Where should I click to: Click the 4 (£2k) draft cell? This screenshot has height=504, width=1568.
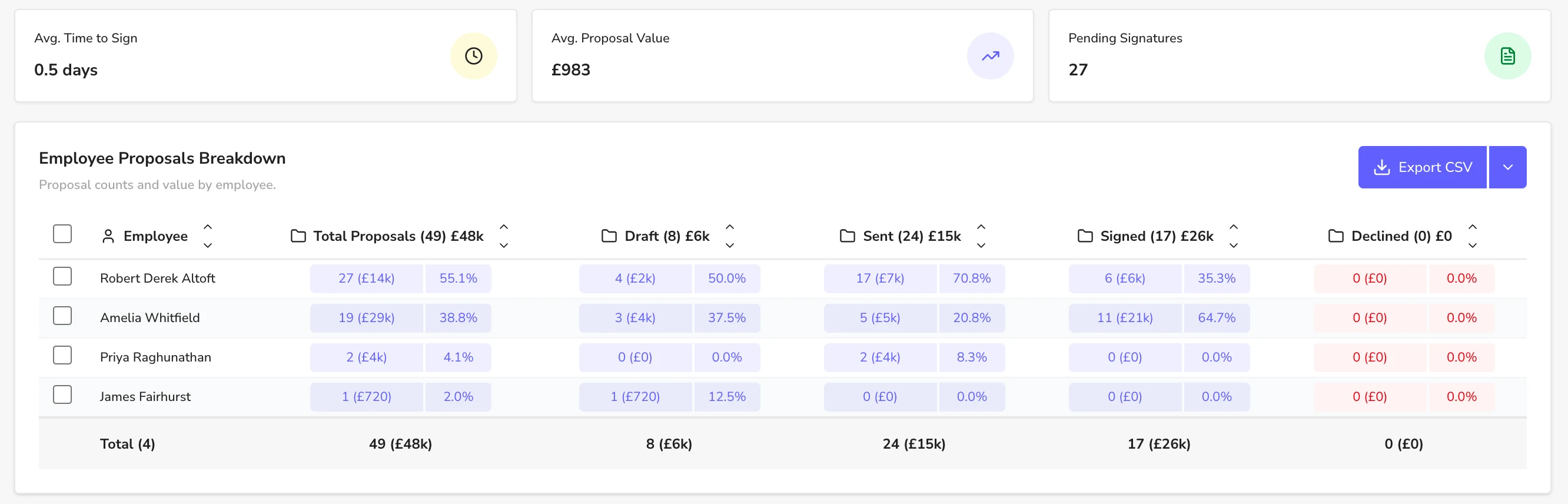pos(636,278)
